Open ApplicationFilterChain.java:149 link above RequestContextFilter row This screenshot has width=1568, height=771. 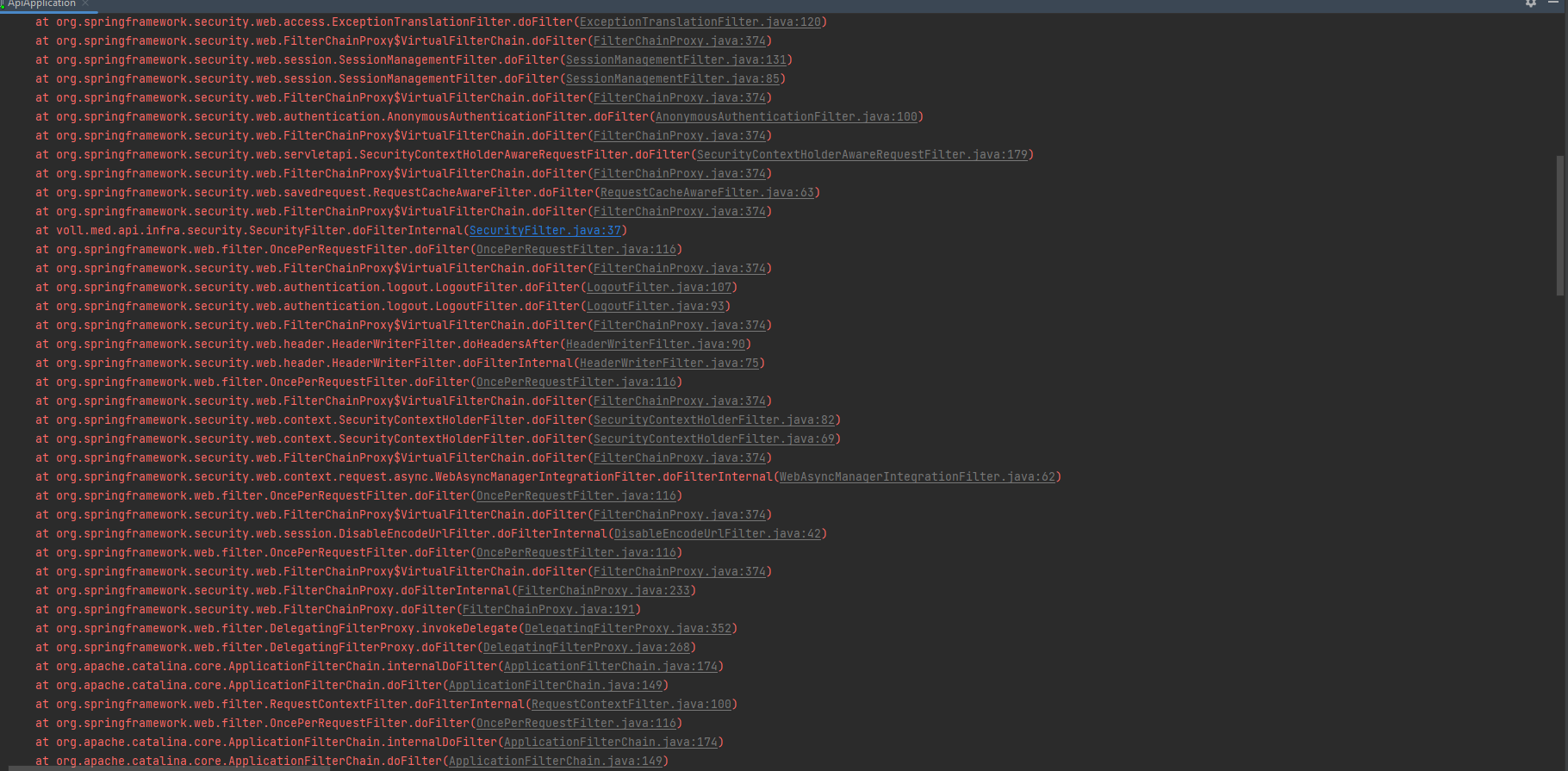coord(556,686)
